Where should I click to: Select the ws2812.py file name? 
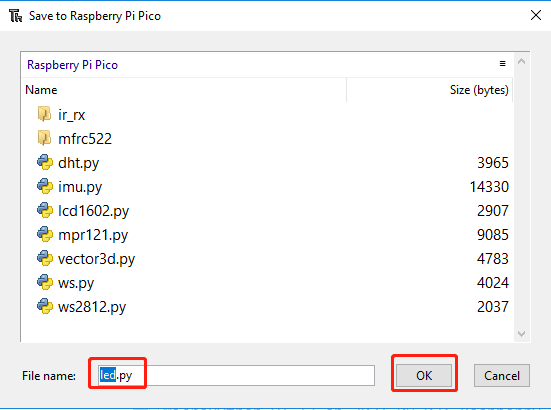(x=92, y=307)
